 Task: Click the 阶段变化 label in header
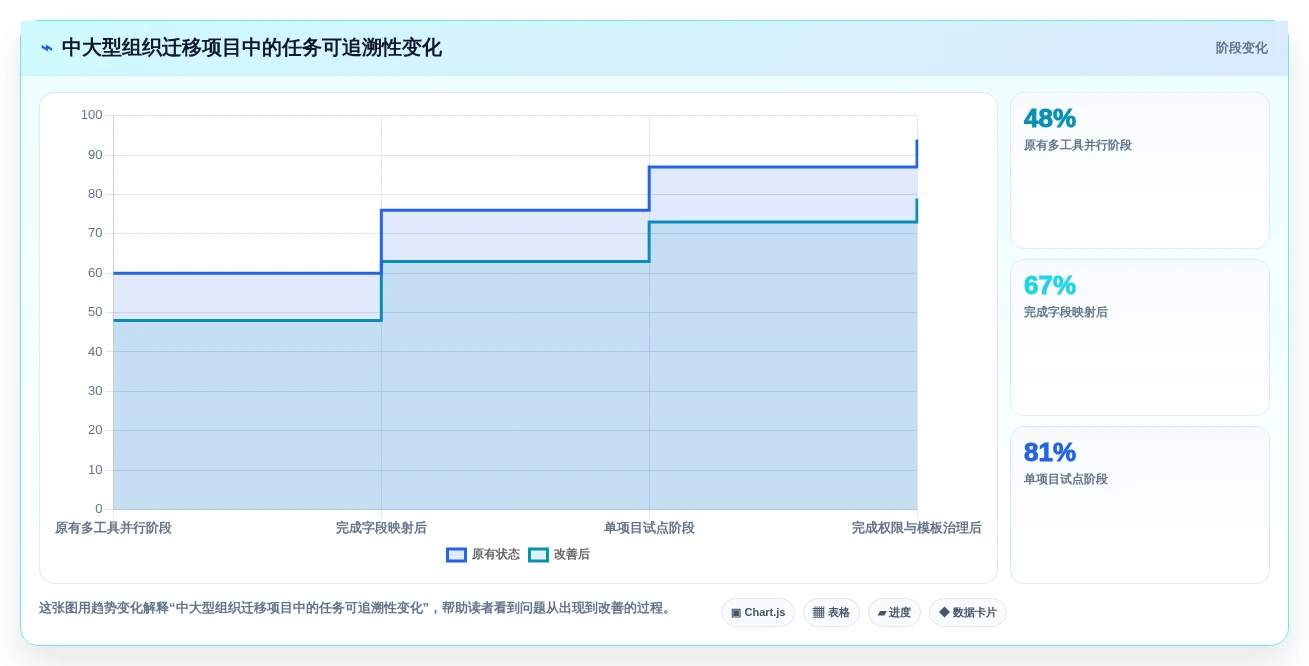(1241, 48)
